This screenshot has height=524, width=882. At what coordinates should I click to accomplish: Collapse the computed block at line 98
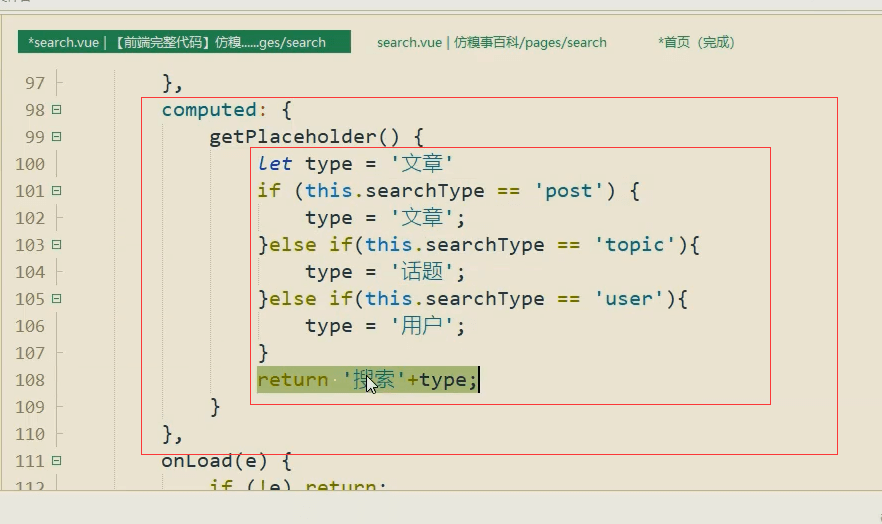[x=56, y=110]
